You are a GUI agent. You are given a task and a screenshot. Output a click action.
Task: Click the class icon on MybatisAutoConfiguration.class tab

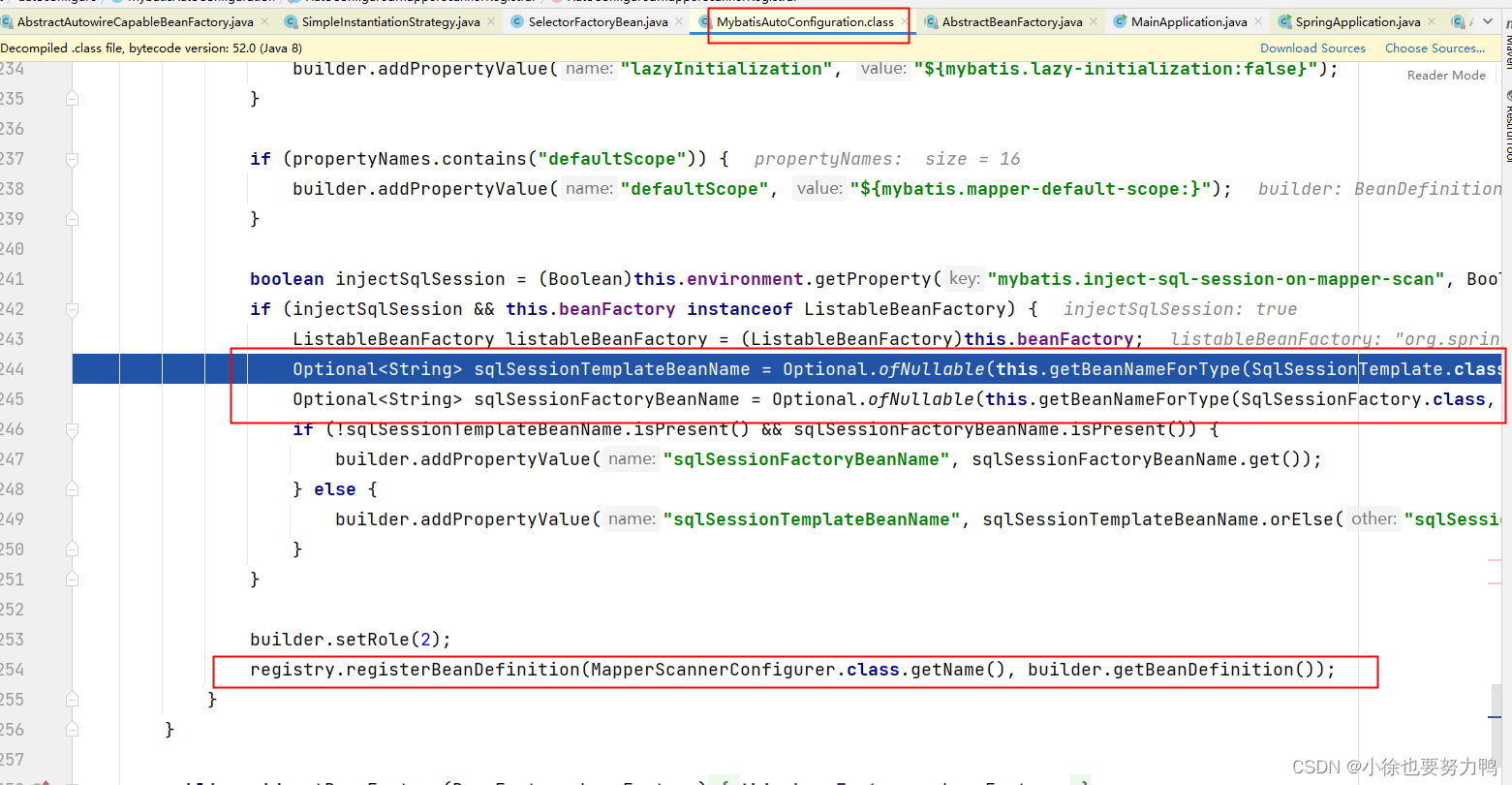coord(706,21)
